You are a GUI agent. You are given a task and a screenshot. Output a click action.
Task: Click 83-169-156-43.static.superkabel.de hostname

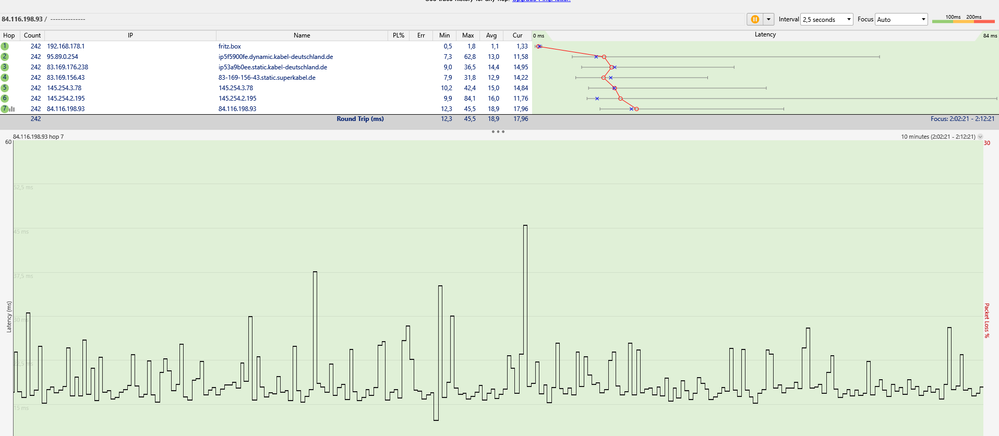coord(268,78)
